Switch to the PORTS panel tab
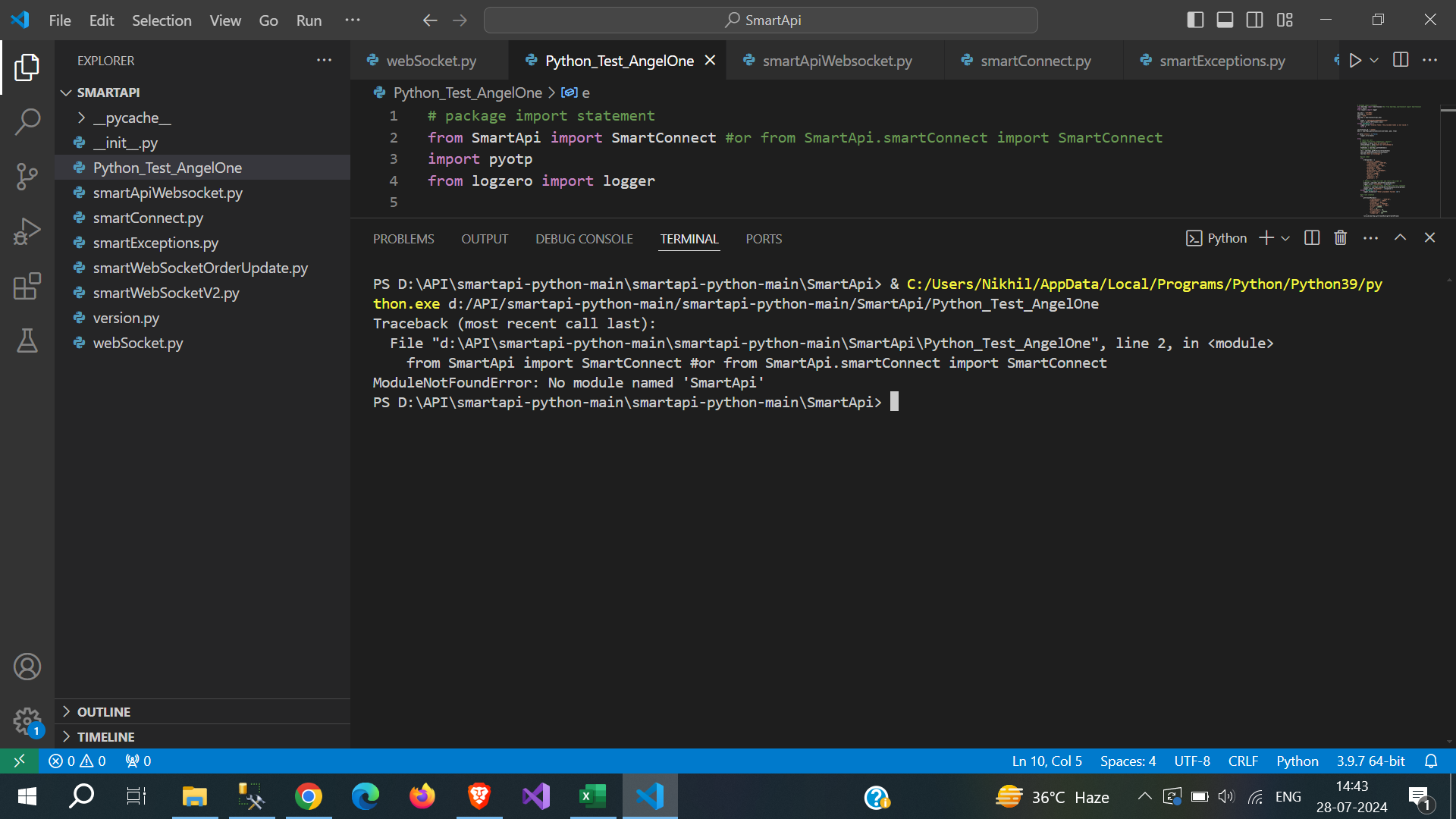Screen dimensions: 1456x819 click(764, 239)
